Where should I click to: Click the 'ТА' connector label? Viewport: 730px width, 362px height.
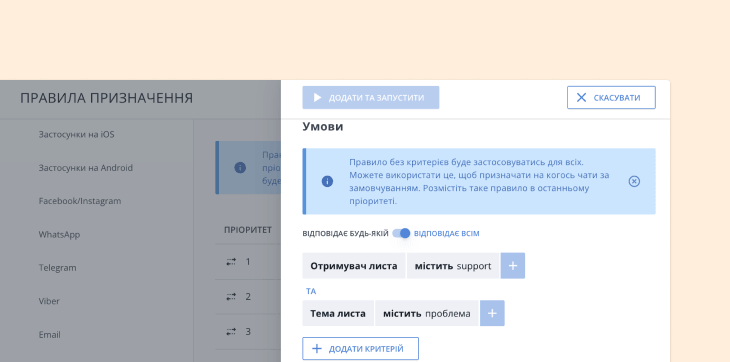(x=311, y=291)
